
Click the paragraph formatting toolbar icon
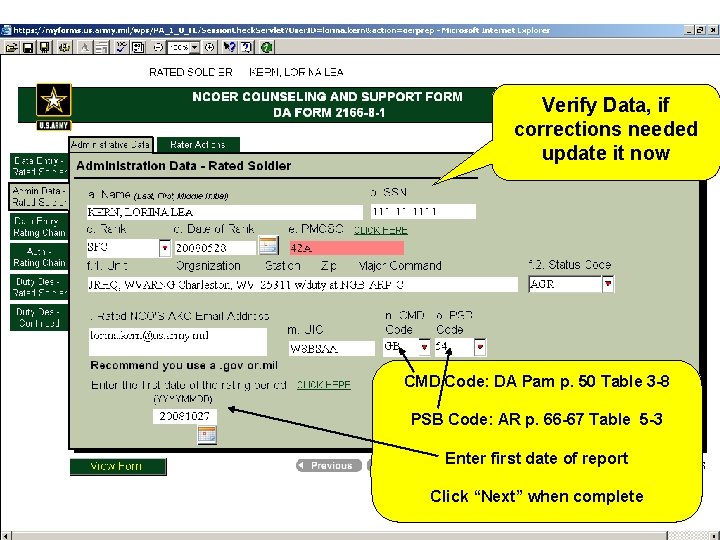[102, 47]
